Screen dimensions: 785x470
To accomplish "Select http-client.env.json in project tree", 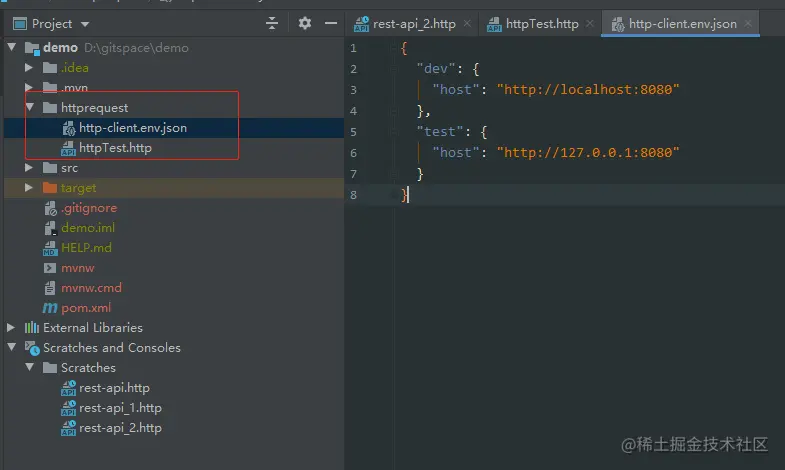I will click(133, 128).
